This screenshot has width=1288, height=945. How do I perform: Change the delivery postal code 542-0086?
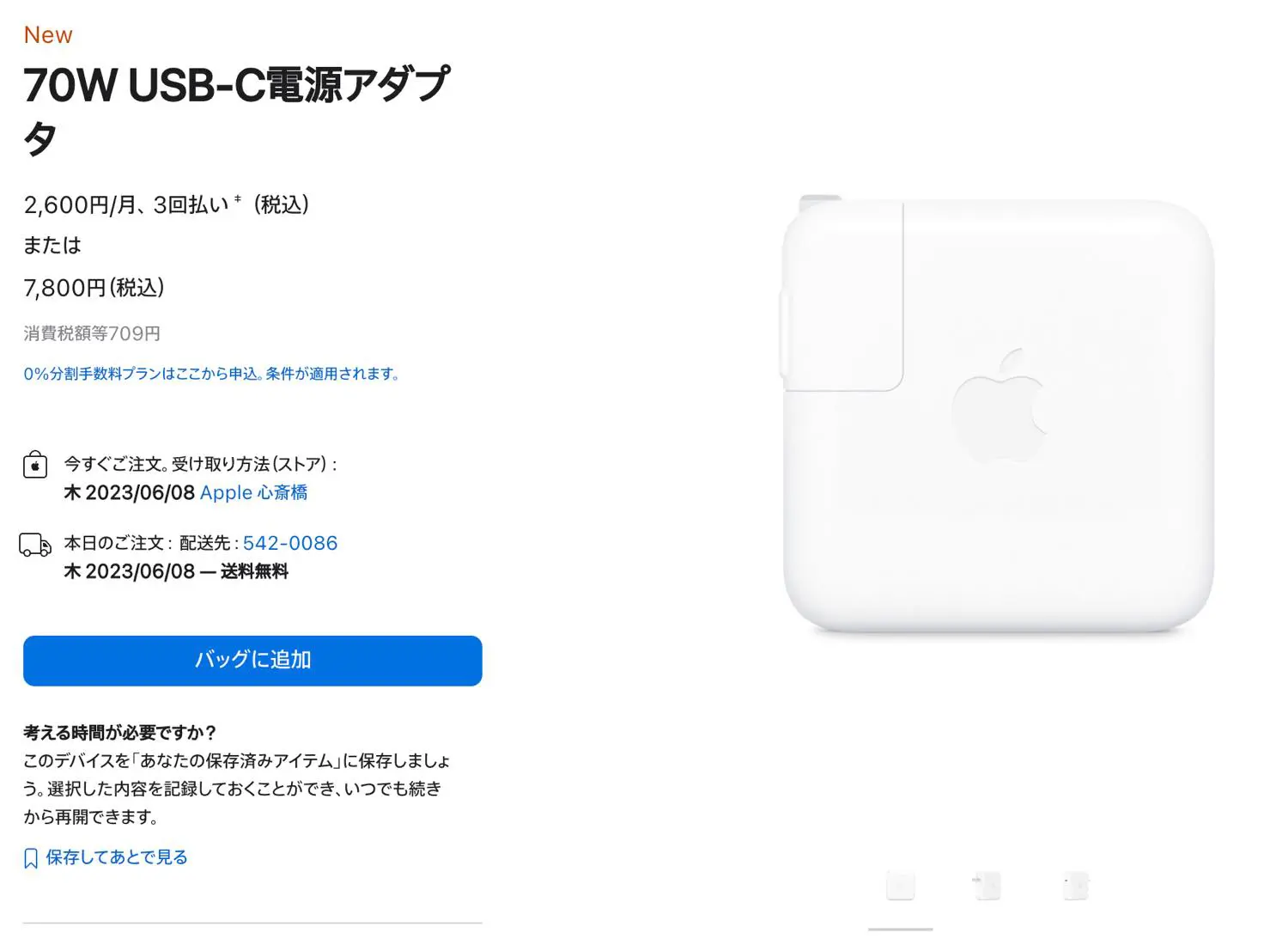click(290, 543)
